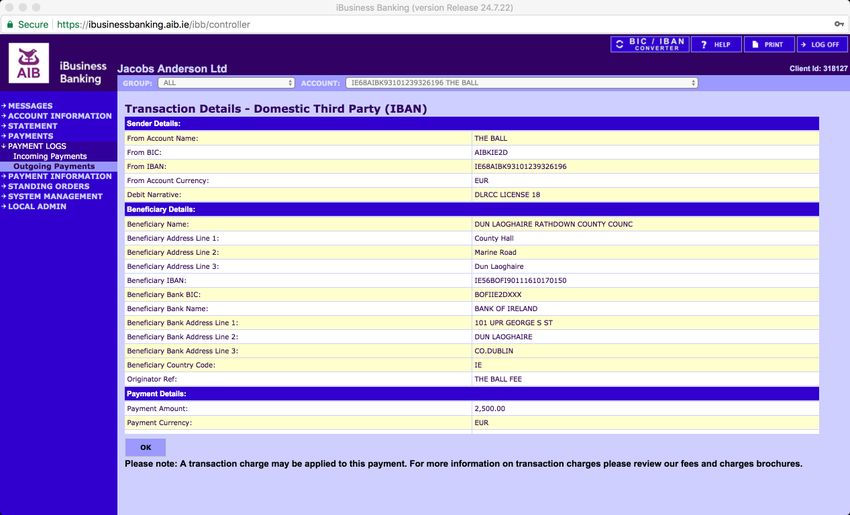Screen dimensions: 850x515
Task: Click the From Account Currency value EUR
Action: pyautogui.click(x=481, y=181)
